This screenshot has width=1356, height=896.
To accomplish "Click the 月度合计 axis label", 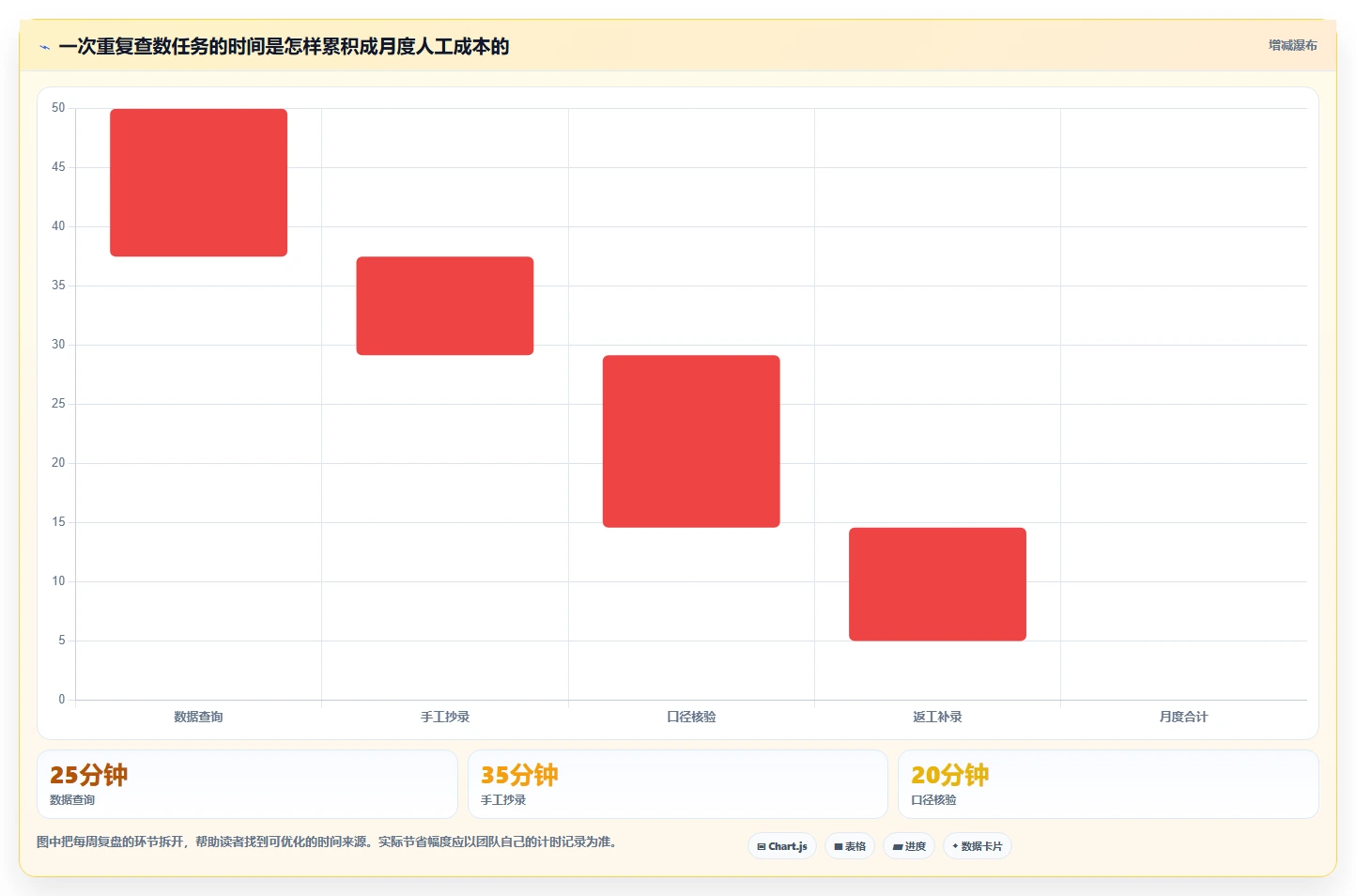I will pyautogui.click(x=1183, y=717).
